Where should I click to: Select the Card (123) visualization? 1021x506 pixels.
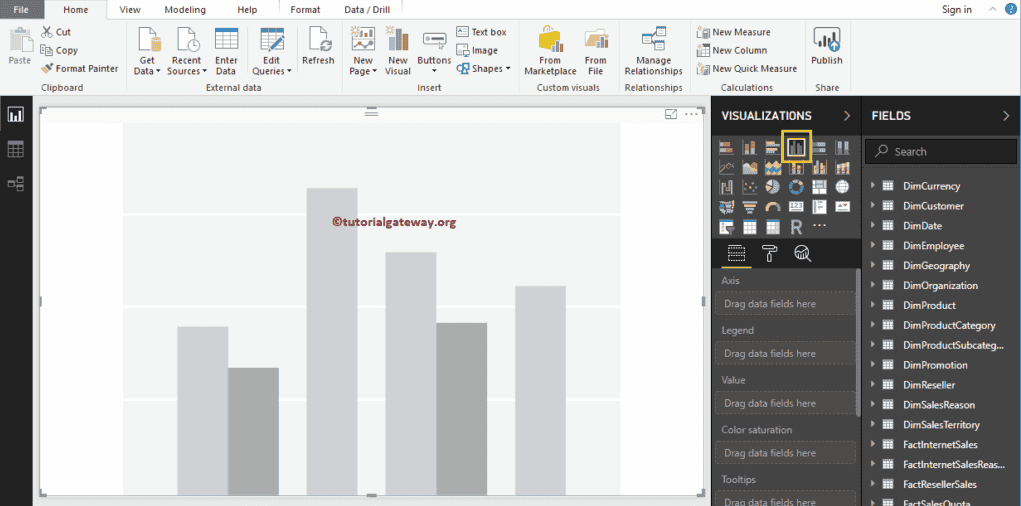(x=796, y=207)
